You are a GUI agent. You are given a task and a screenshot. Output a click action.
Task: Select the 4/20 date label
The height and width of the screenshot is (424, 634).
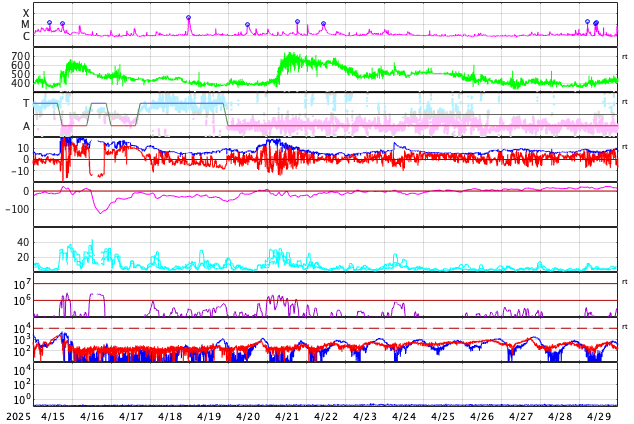click(248, 417)
